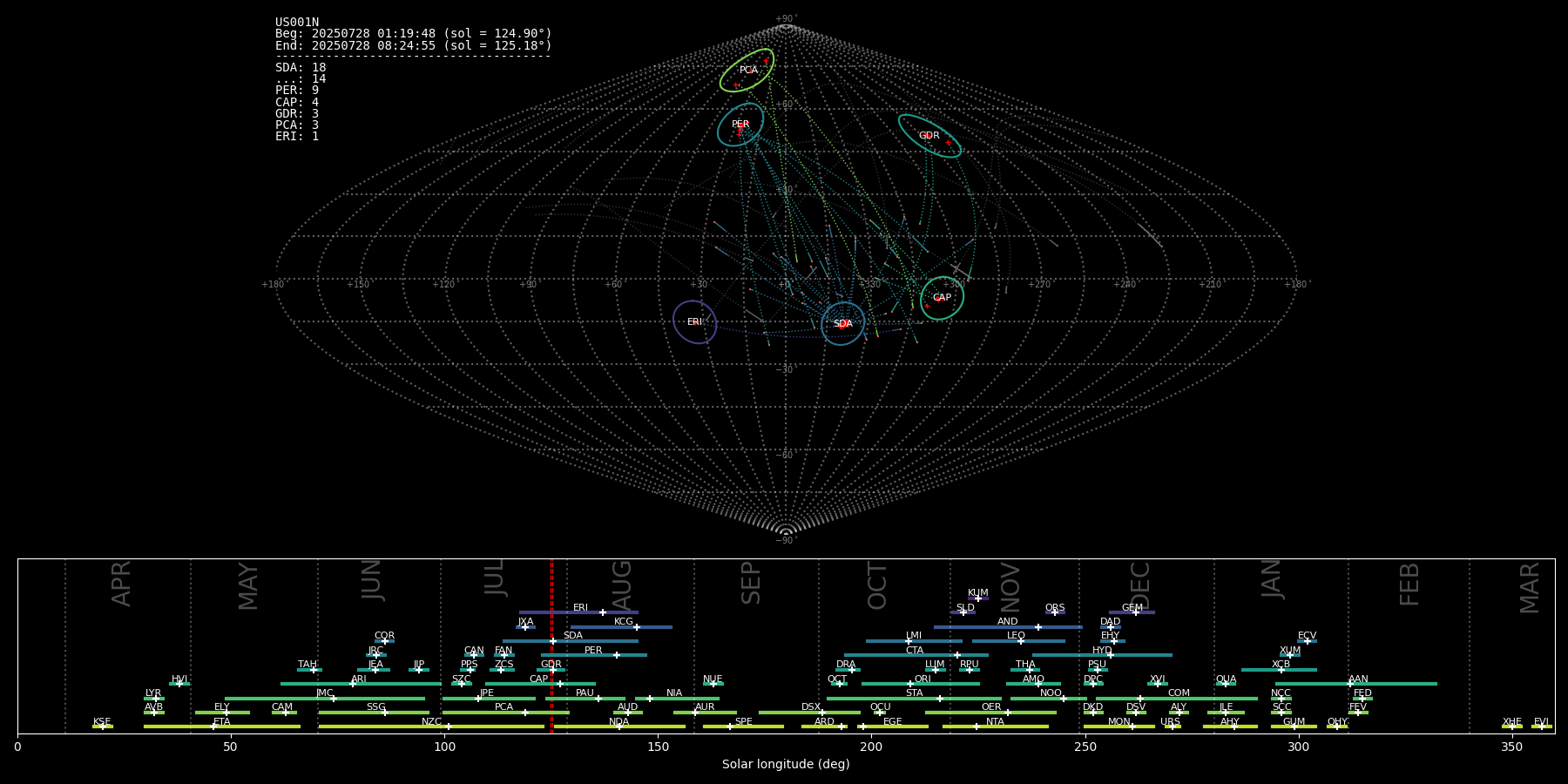
Task: Click the '...: 14' sporadic count entry
Action: pyautogui.click(x=301, y=78)
